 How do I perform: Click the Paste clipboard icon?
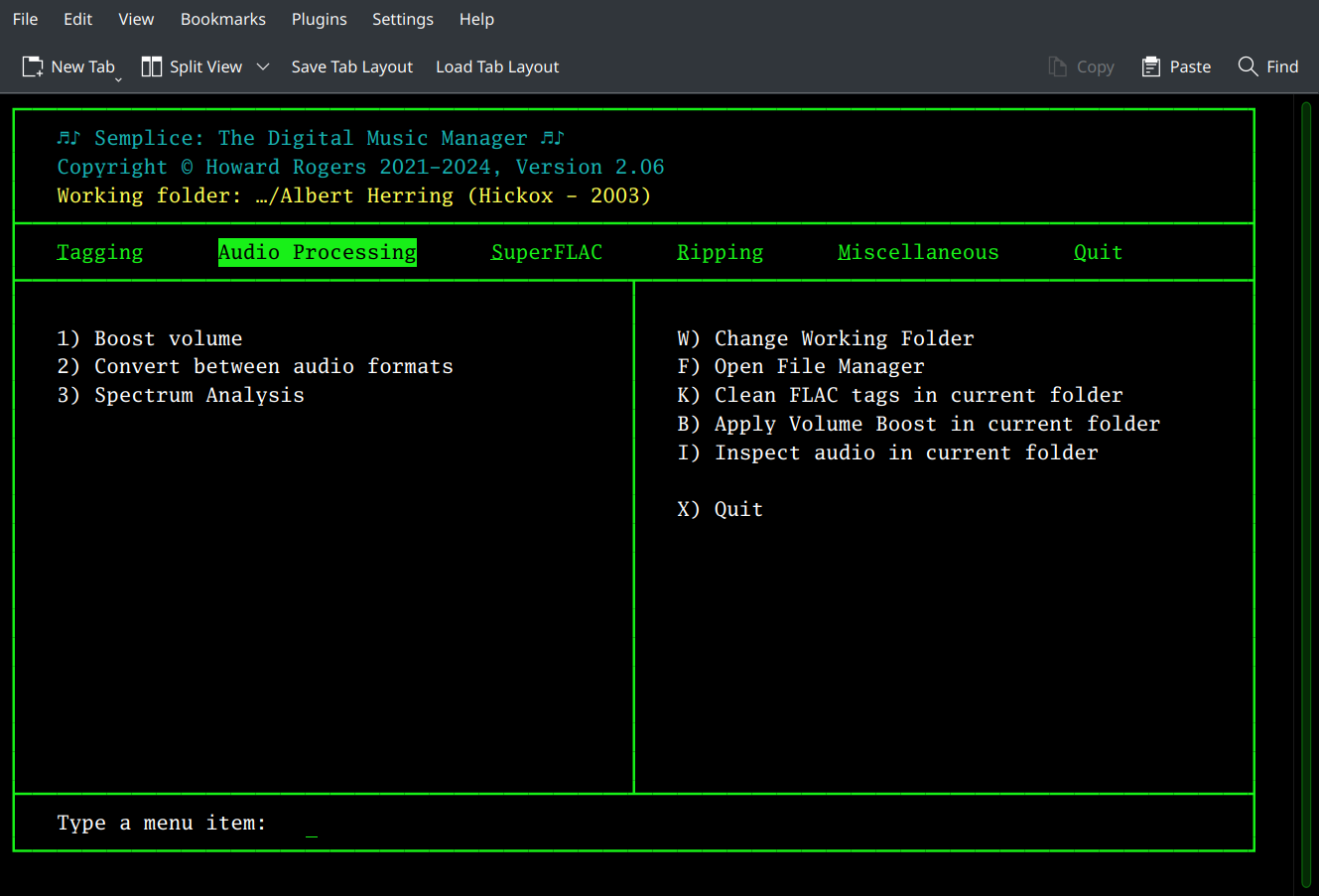(x=1151, y=66)
